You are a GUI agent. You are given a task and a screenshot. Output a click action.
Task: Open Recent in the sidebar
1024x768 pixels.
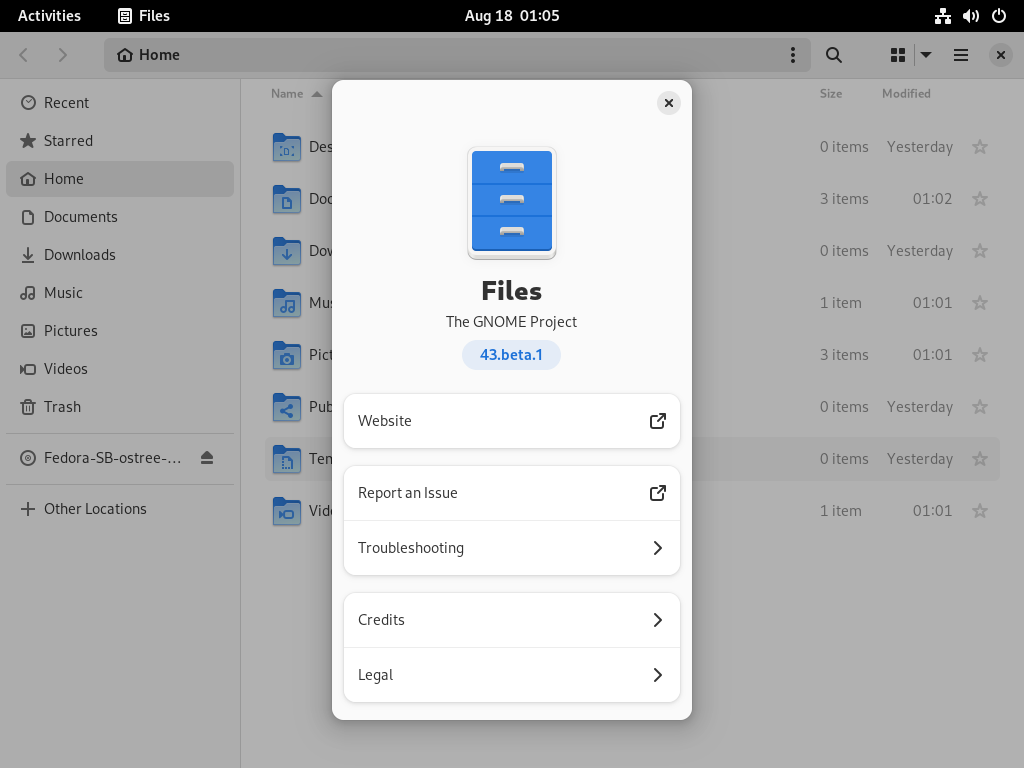[120, 103]
